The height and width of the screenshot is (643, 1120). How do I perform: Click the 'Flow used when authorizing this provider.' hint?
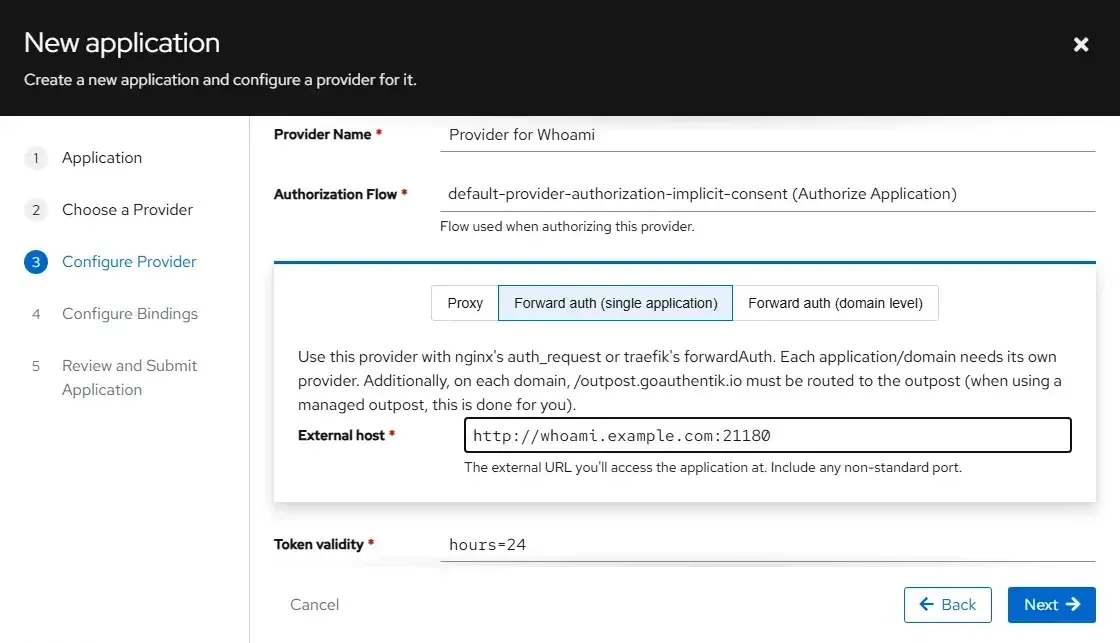pos(567,226)
